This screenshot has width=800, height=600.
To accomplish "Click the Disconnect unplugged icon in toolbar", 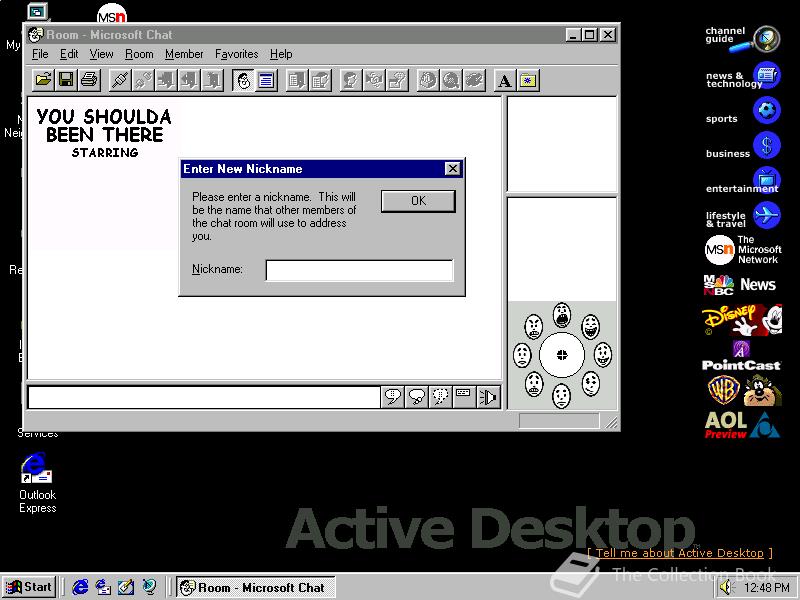I will [x=143, y=80].
